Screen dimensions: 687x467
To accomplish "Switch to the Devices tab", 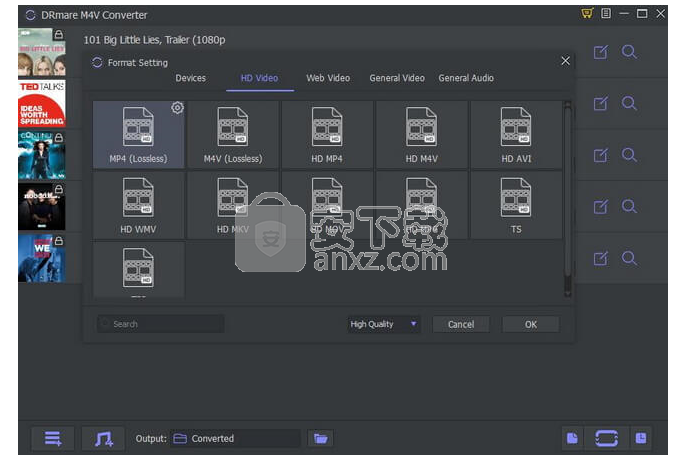I will (x=191, y=78).
